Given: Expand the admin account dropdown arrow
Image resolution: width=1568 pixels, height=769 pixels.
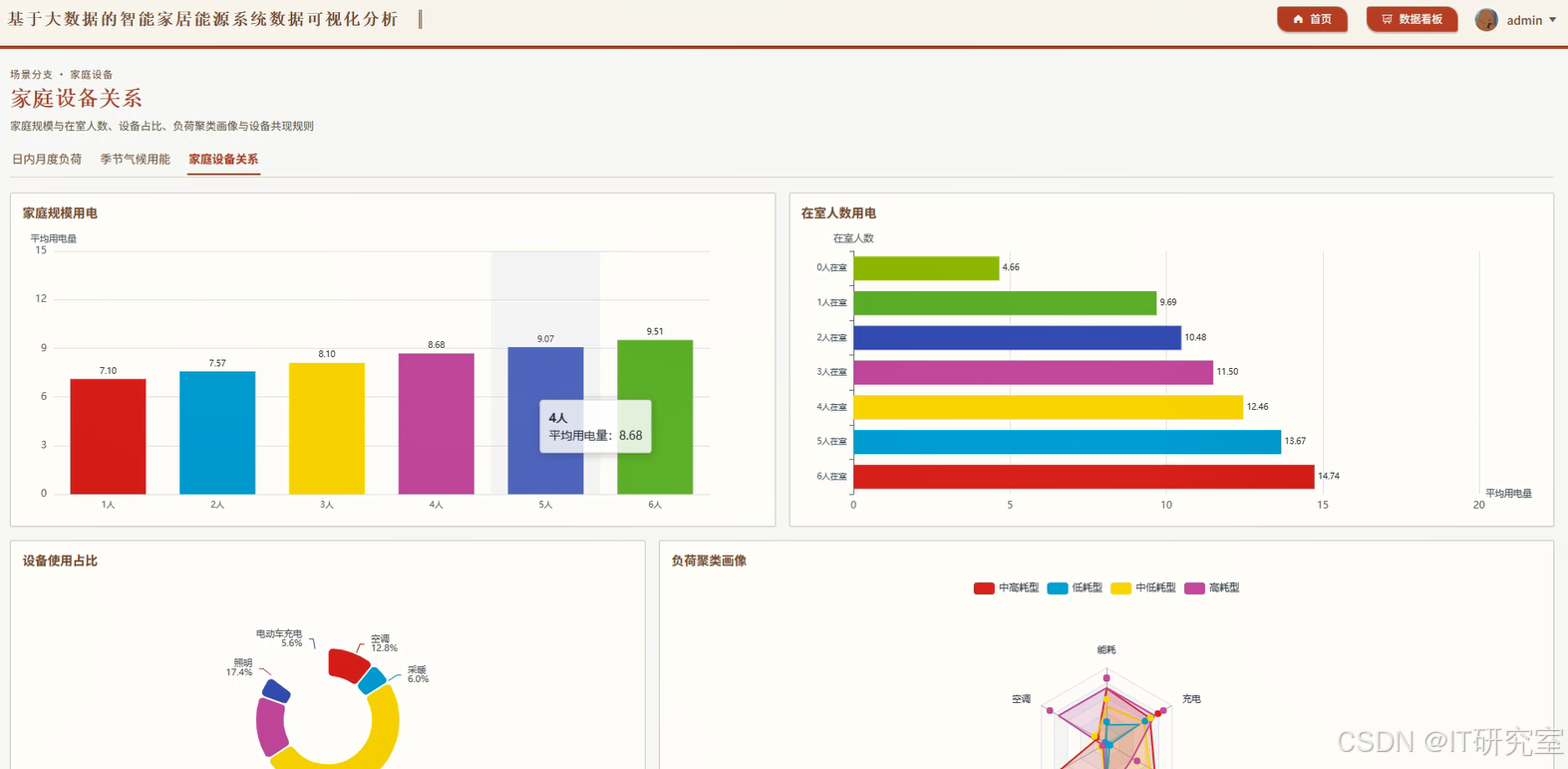Looking at the screenshot, I should pos(1552,20).
